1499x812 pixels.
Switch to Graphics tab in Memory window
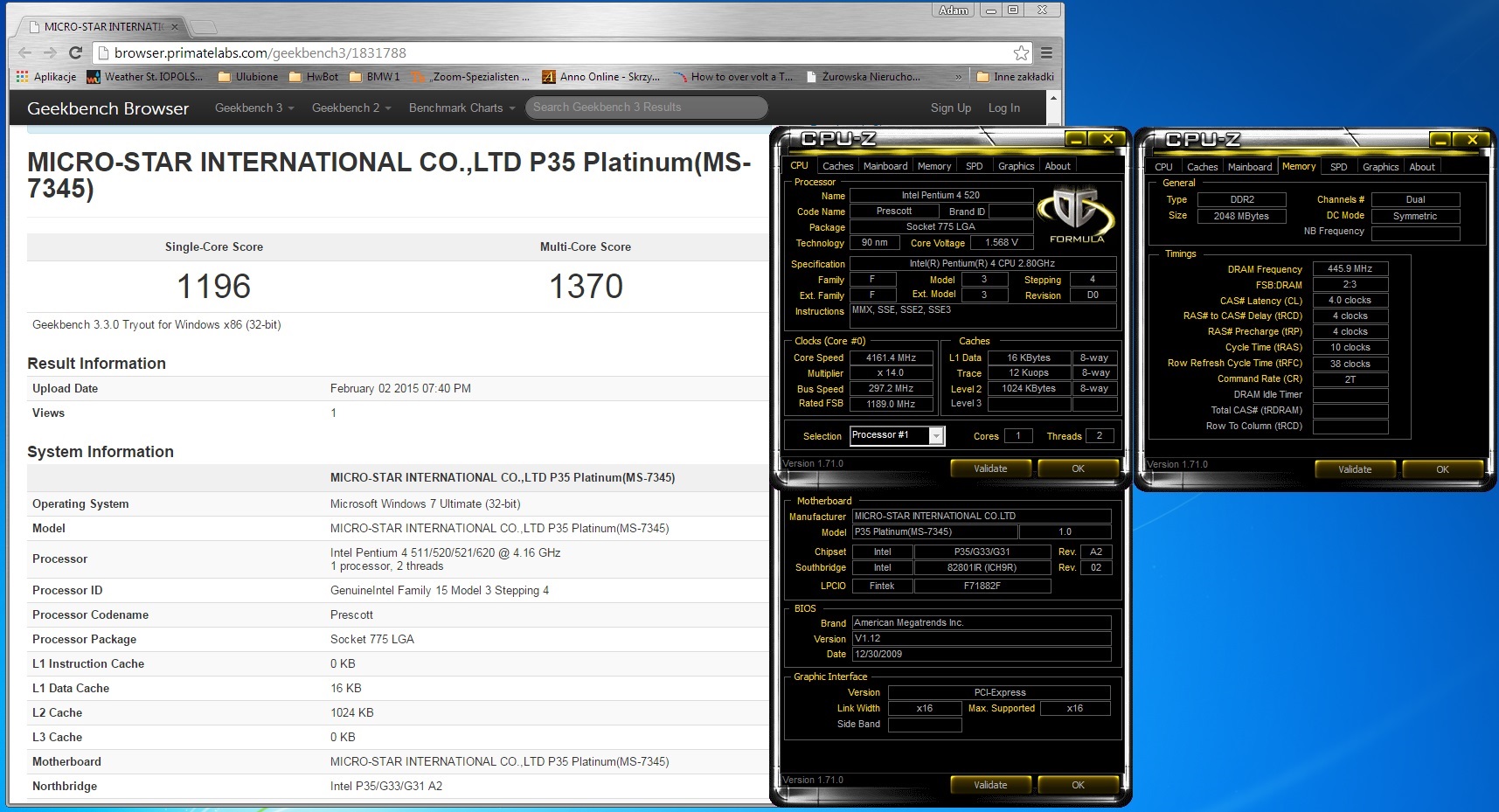click(x=1380, y=167)
